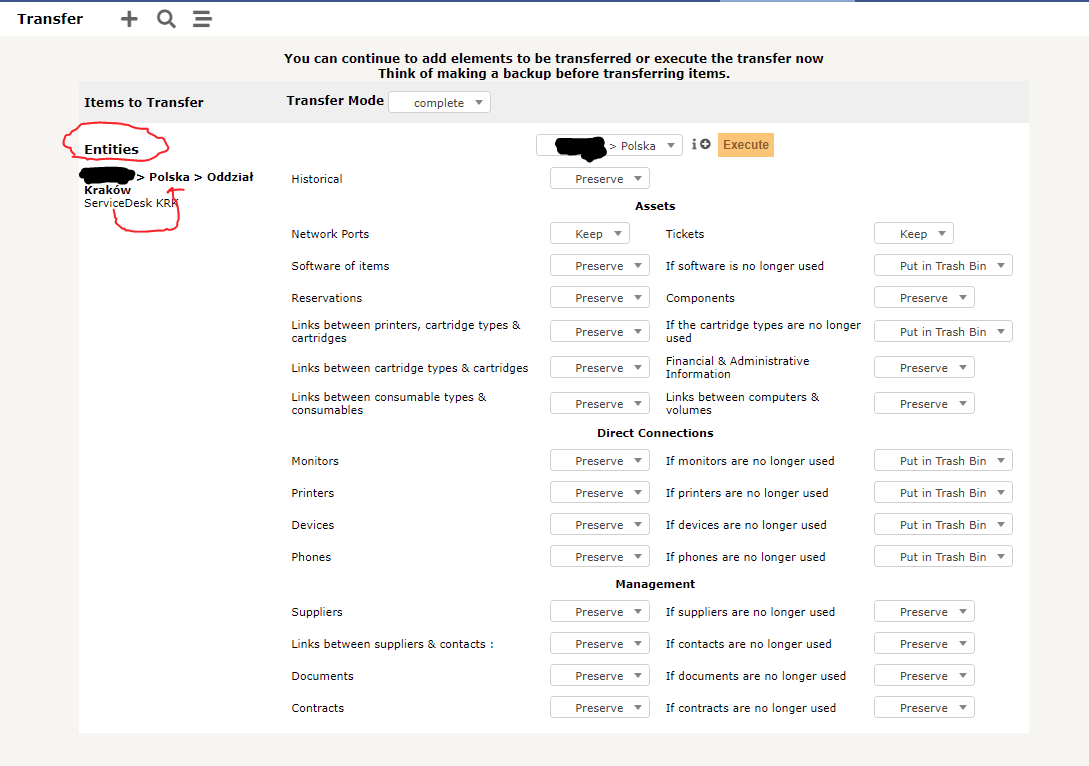The width and height of the screenshot is (1089, 766).
Task: Change the Historical Preserve dropdown
Action: point(600,178)
